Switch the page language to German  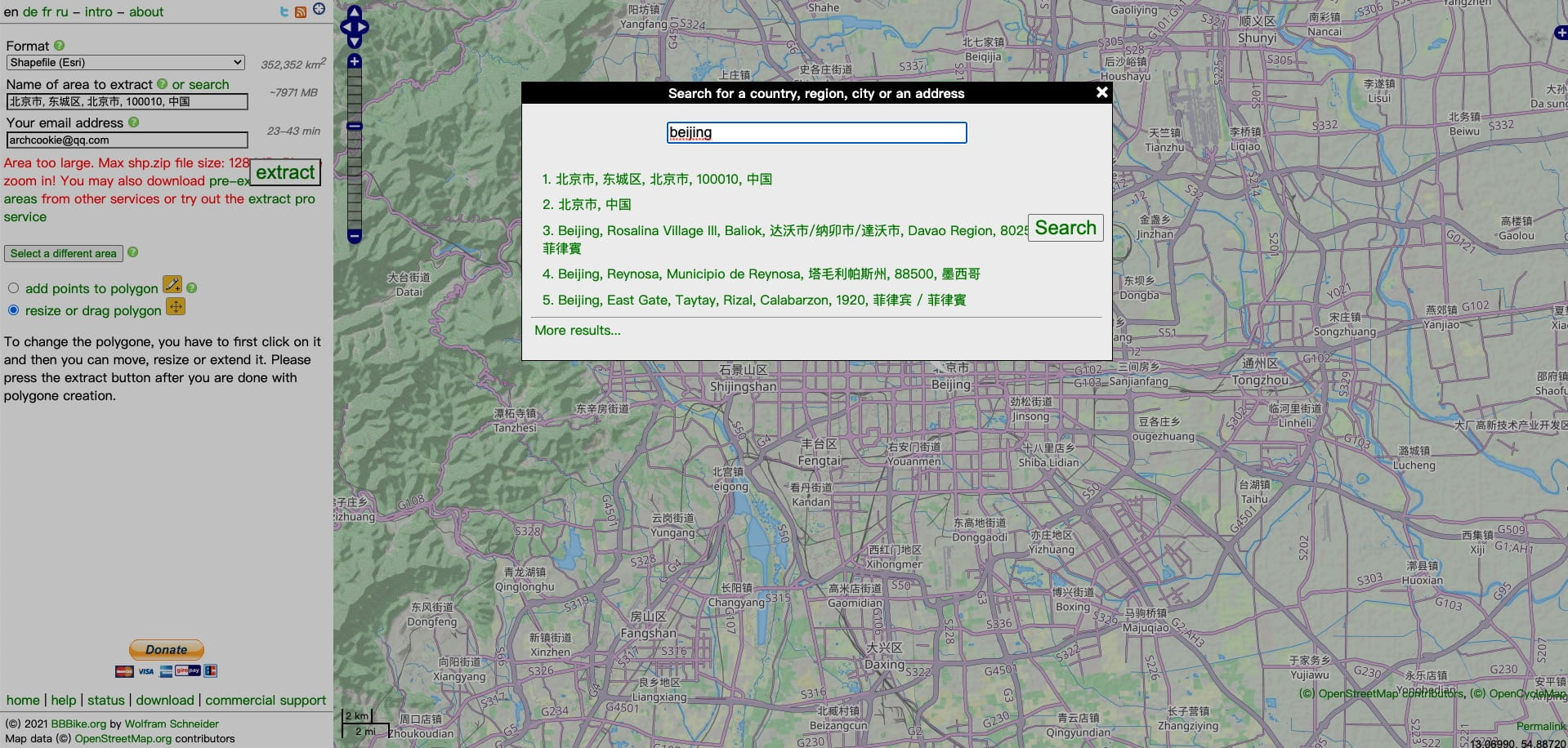pos(30,11)
